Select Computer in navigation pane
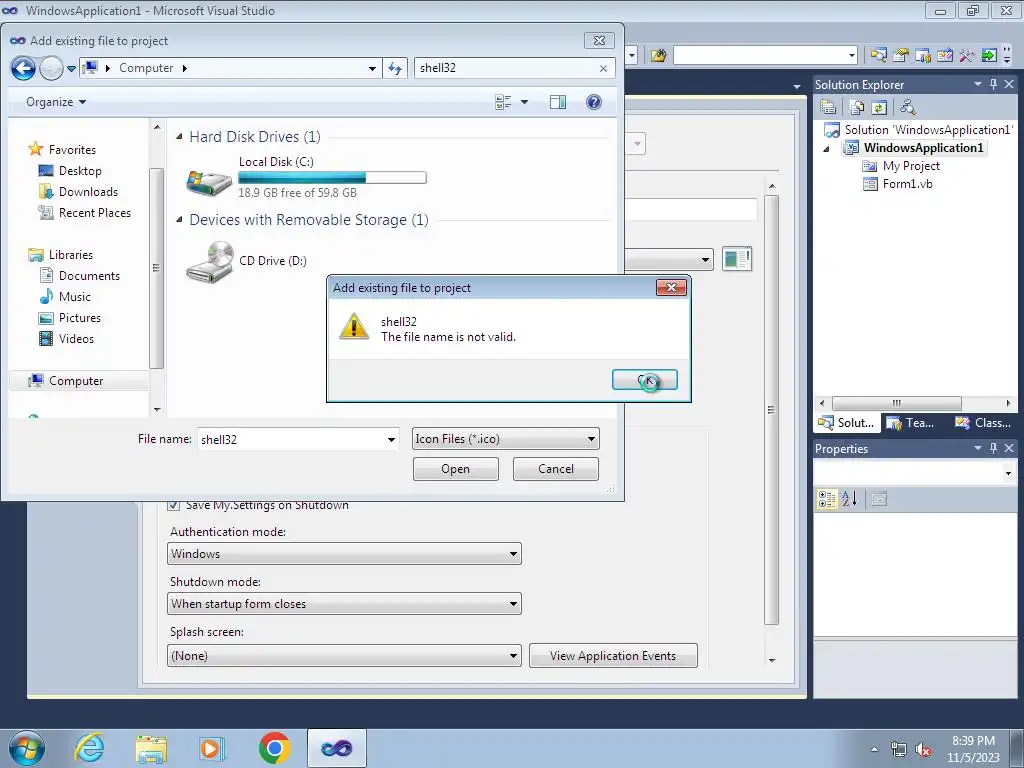The width and height of the screenshot is (1024, 768). pos(65,381)
